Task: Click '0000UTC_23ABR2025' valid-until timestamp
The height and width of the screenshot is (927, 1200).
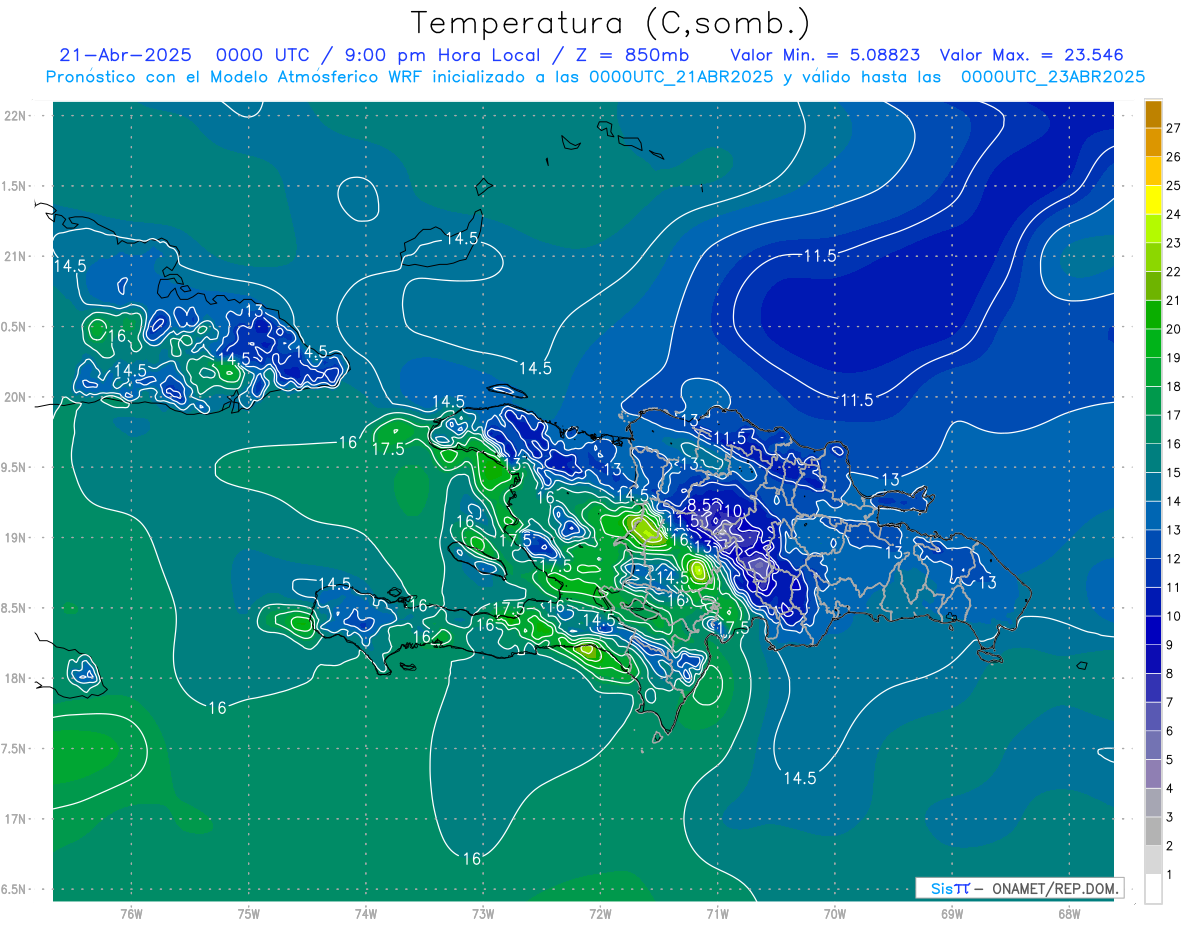Action: (x=1053, y=77)
